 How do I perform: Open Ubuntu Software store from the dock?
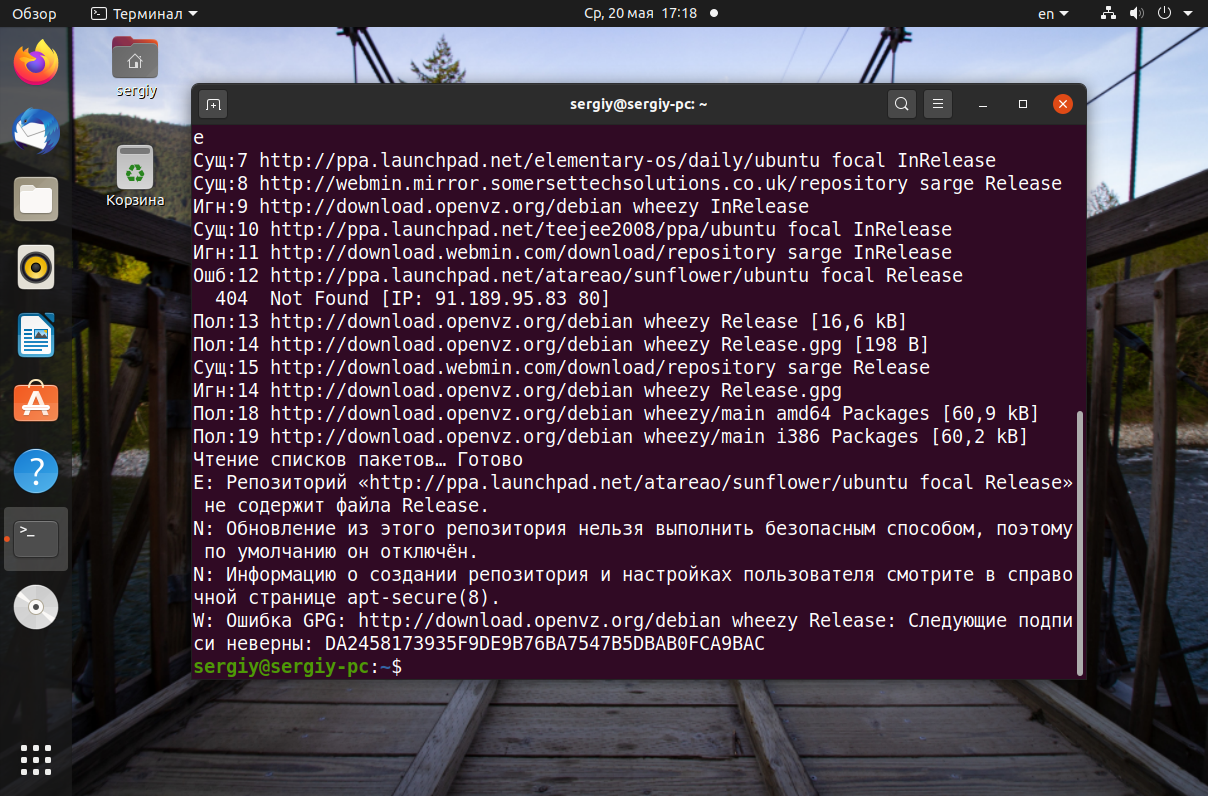pos(36,403)
